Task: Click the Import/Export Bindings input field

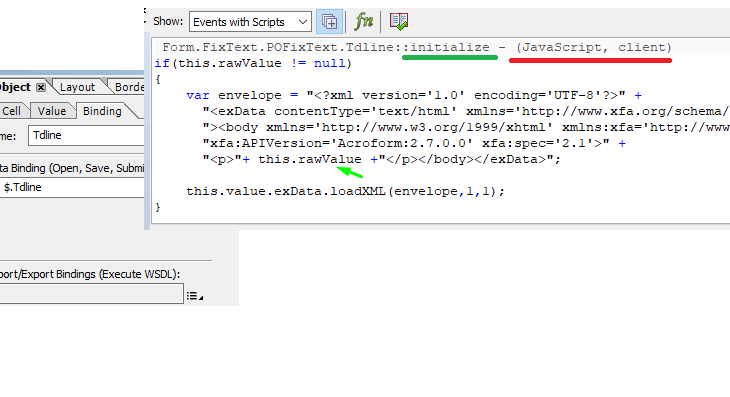Action: [x=91, y=294]
